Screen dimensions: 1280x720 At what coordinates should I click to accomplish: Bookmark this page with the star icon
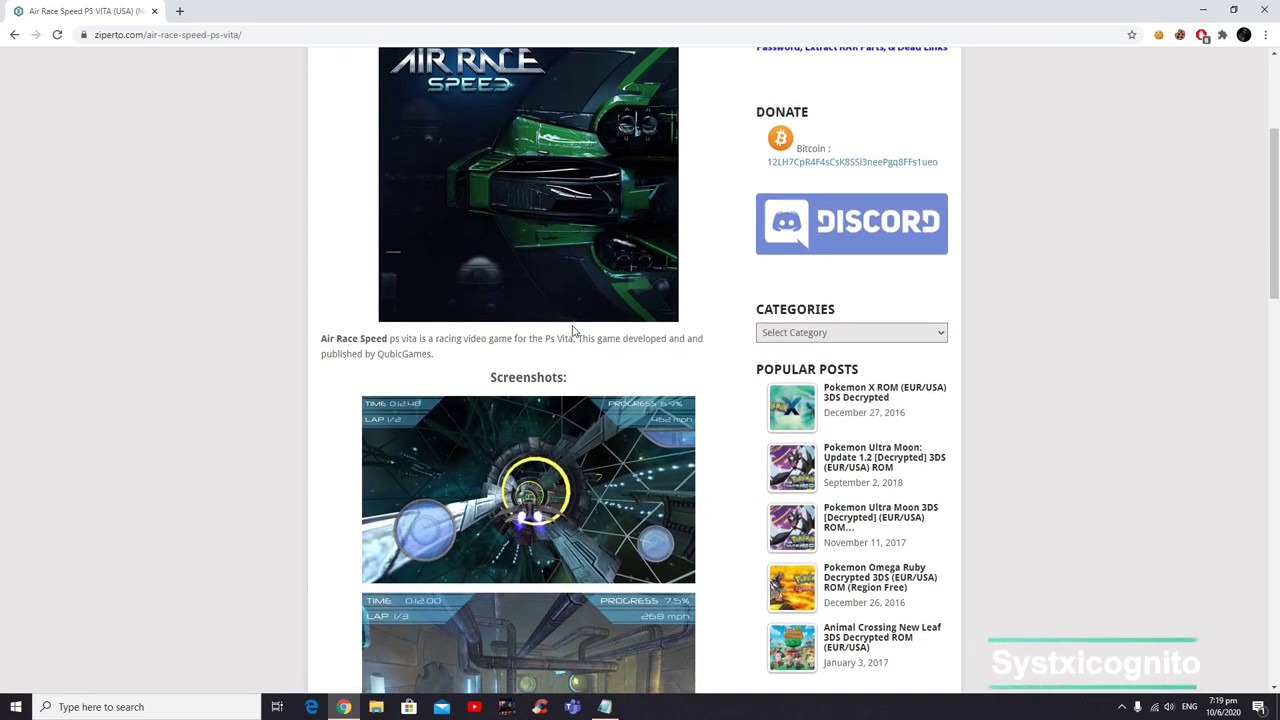pyautogui.click(x=1132, y=35)
